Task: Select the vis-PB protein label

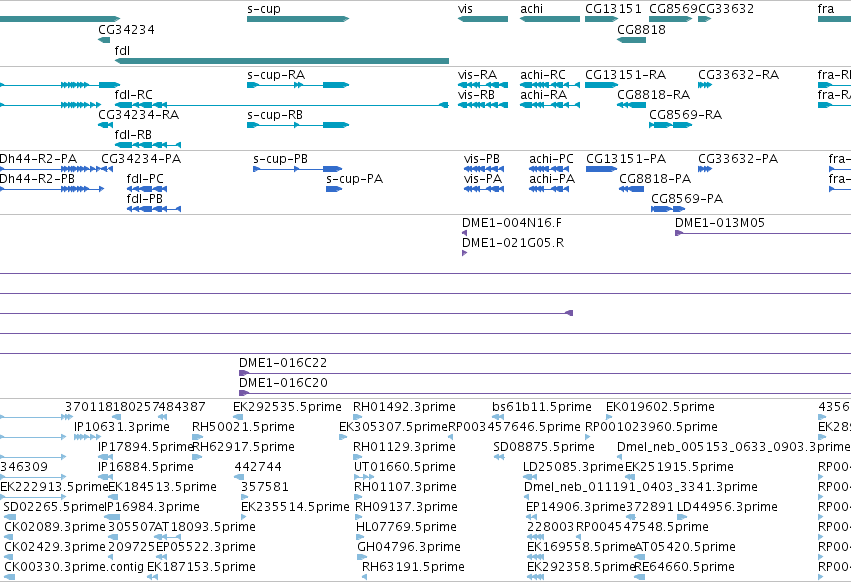Action: coord(481,159)
